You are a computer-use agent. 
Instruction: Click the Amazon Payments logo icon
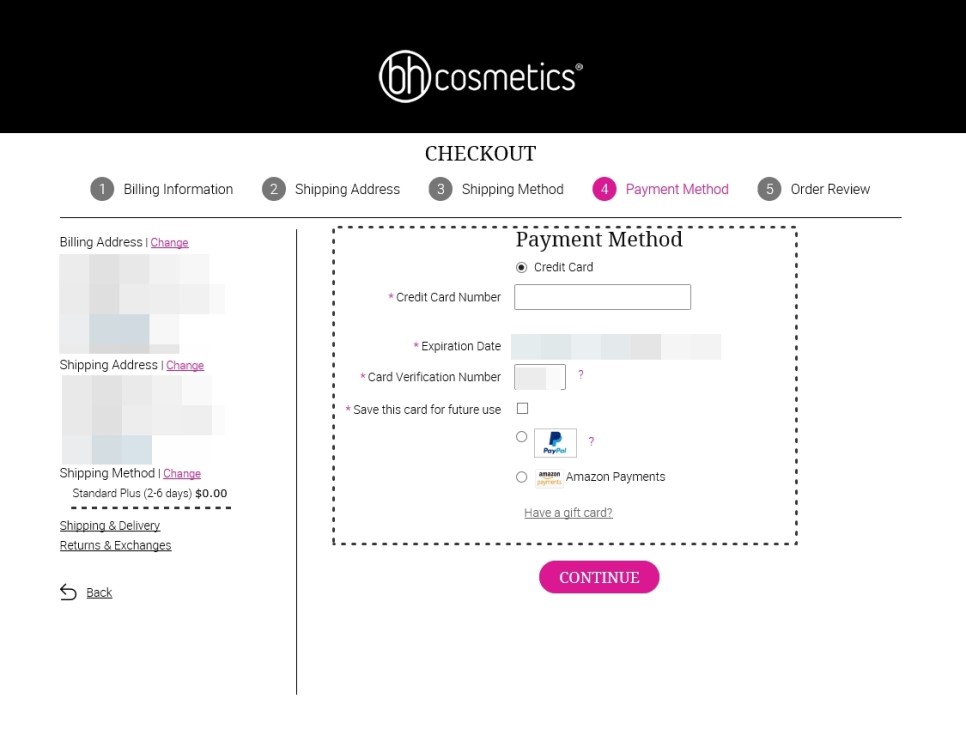549,478
